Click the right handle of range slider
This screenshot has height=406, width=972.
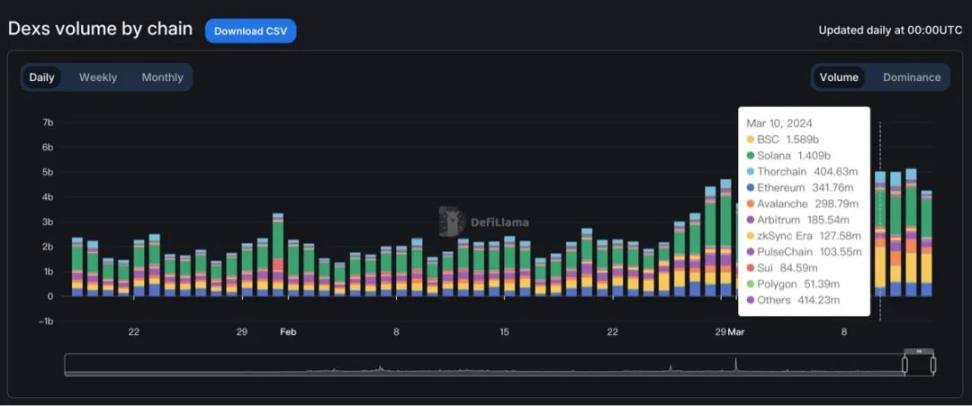(934, 365)
